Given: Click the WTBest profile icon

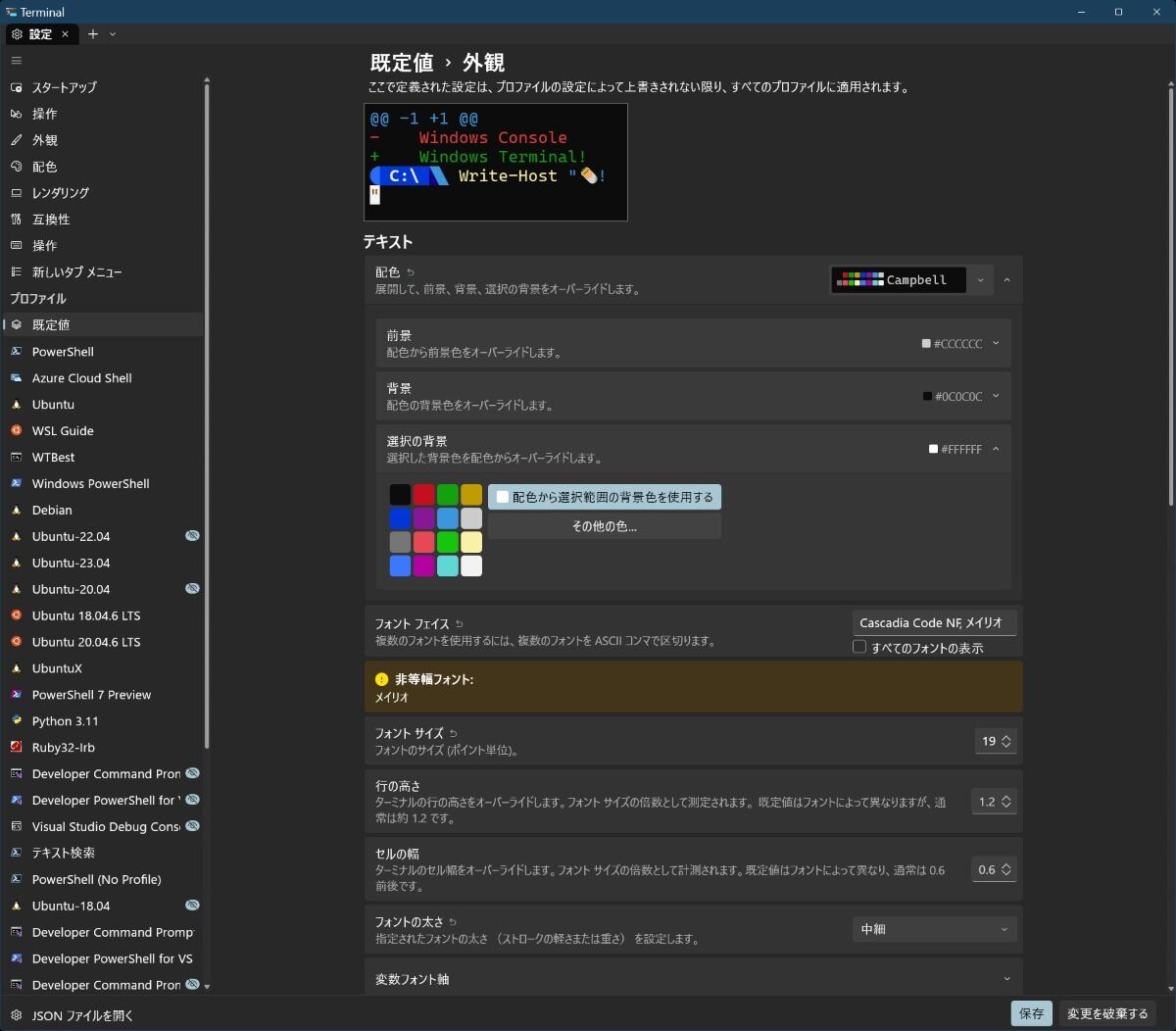Looking at the screenshot, I should [x=16, y=457].
